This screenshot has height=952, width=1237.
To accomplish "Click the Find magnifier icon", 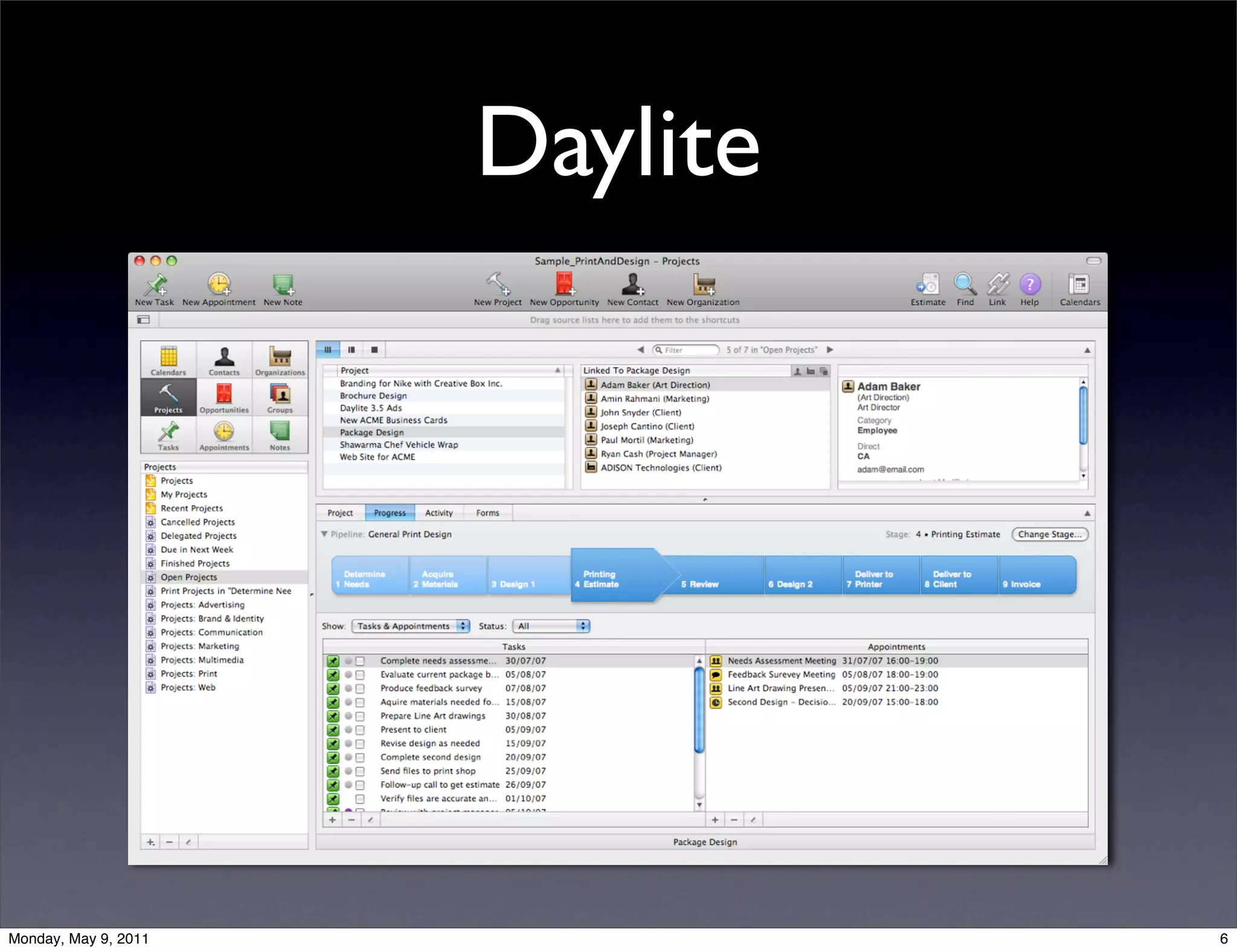I will pyautogui.click(x=965, y=289).
